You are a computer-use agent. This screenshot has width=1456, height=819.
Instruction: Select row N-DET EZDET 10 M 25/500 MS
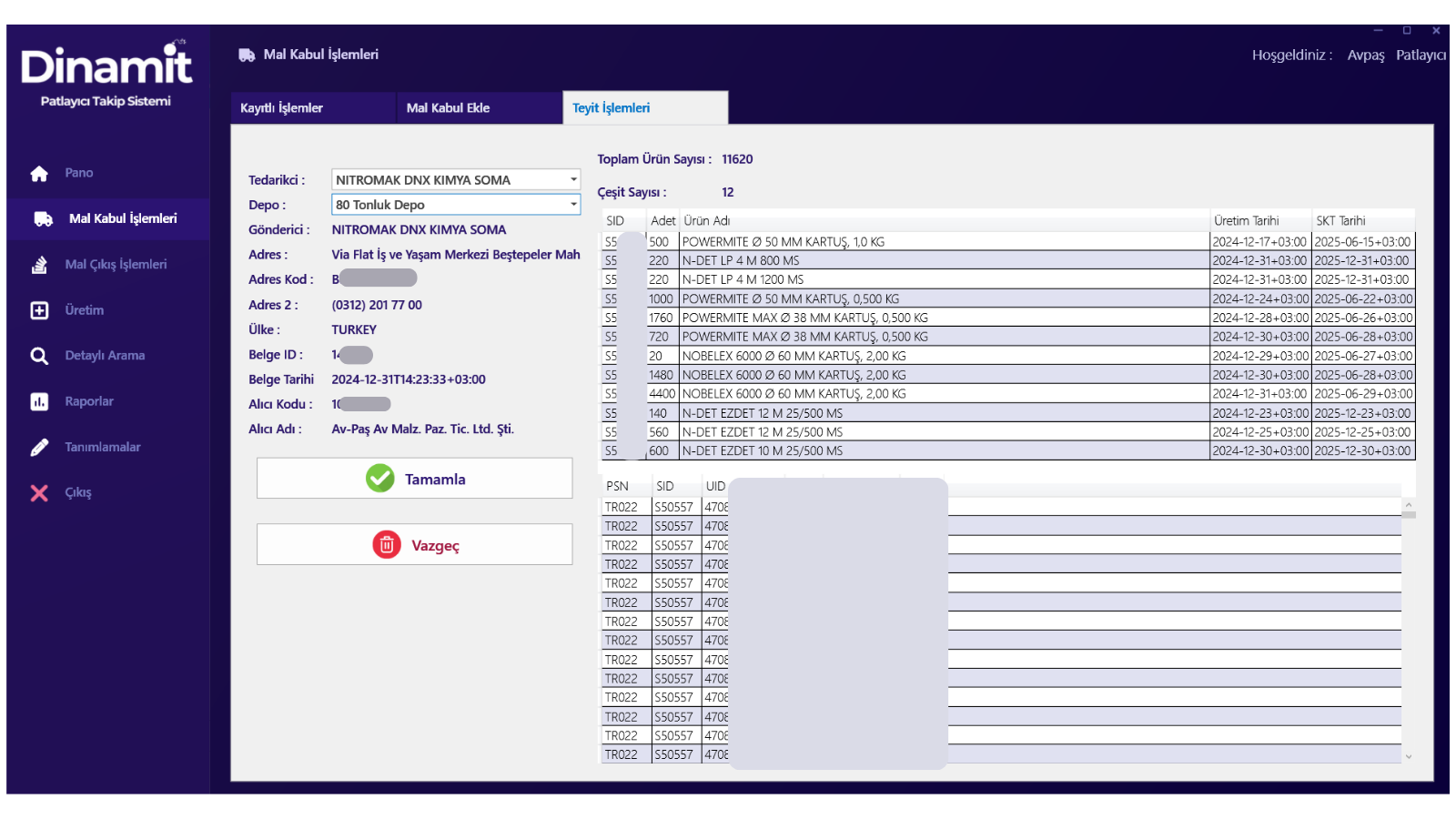pos(1008,450)
